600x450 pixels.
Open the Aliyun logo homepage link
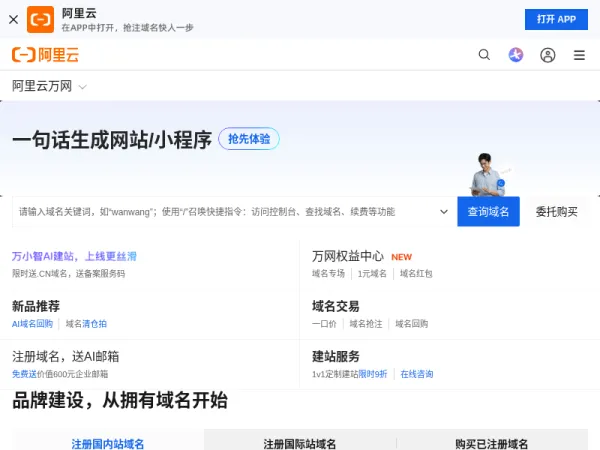pyautogui.click(x=45, y=55)
